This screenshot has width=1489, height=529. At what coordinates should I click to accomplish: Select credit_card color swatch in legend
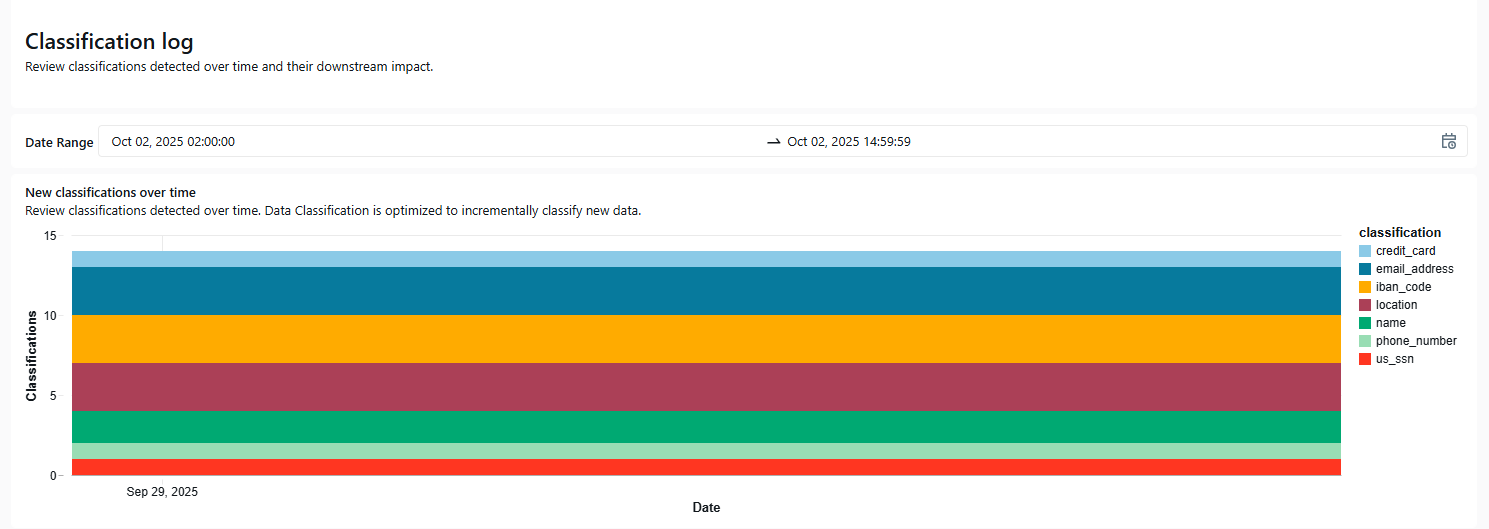click(1365, 251)
